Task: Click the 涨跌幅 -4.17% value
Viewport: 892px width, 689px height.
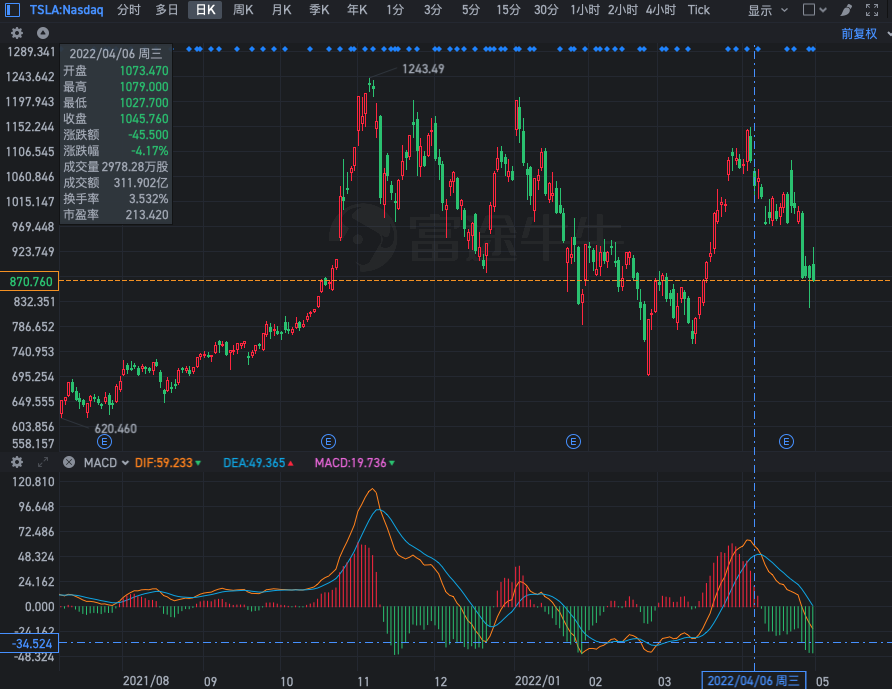Action: click(150, 151)
